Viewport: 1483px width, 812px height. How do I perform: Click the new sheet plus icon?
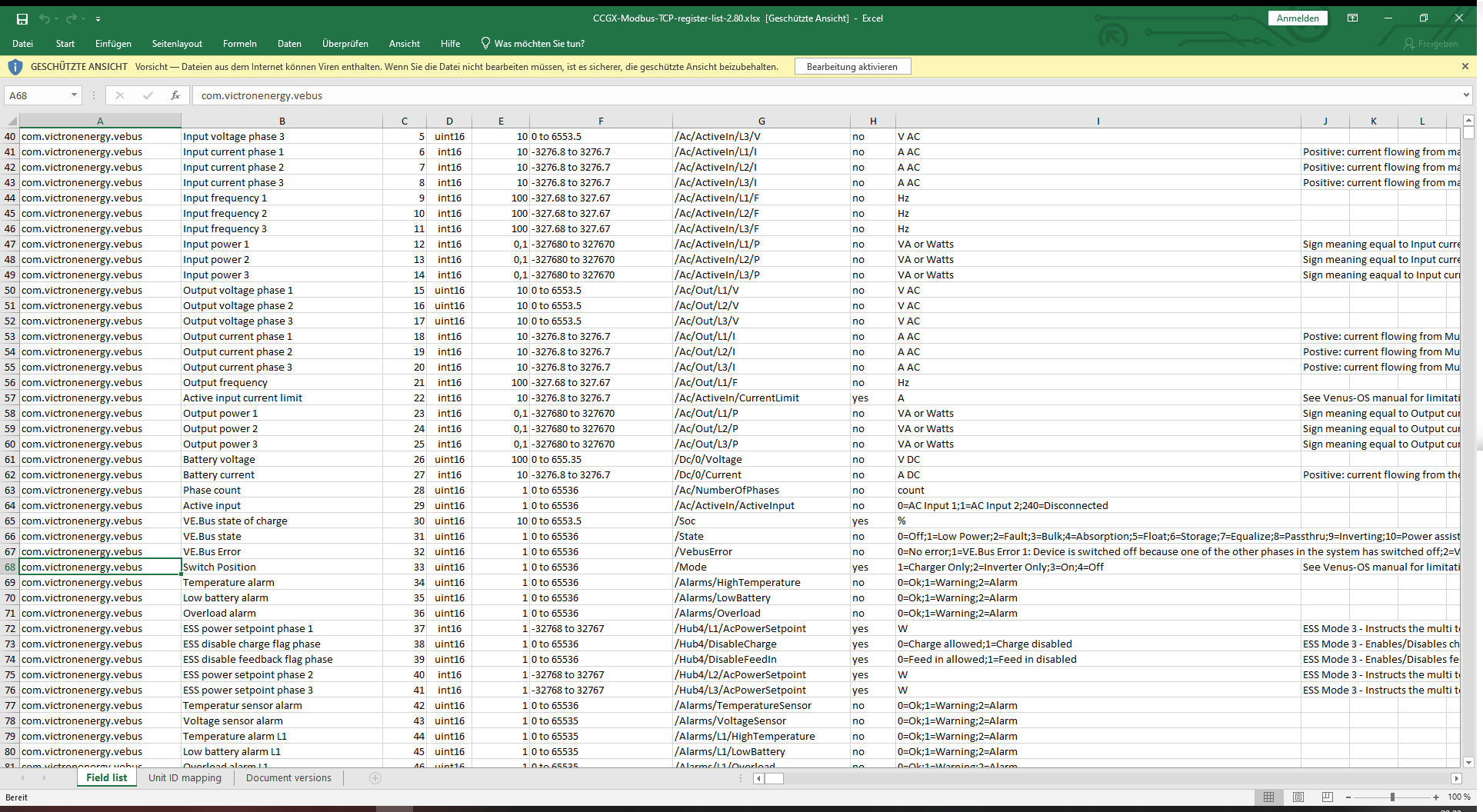375,778
